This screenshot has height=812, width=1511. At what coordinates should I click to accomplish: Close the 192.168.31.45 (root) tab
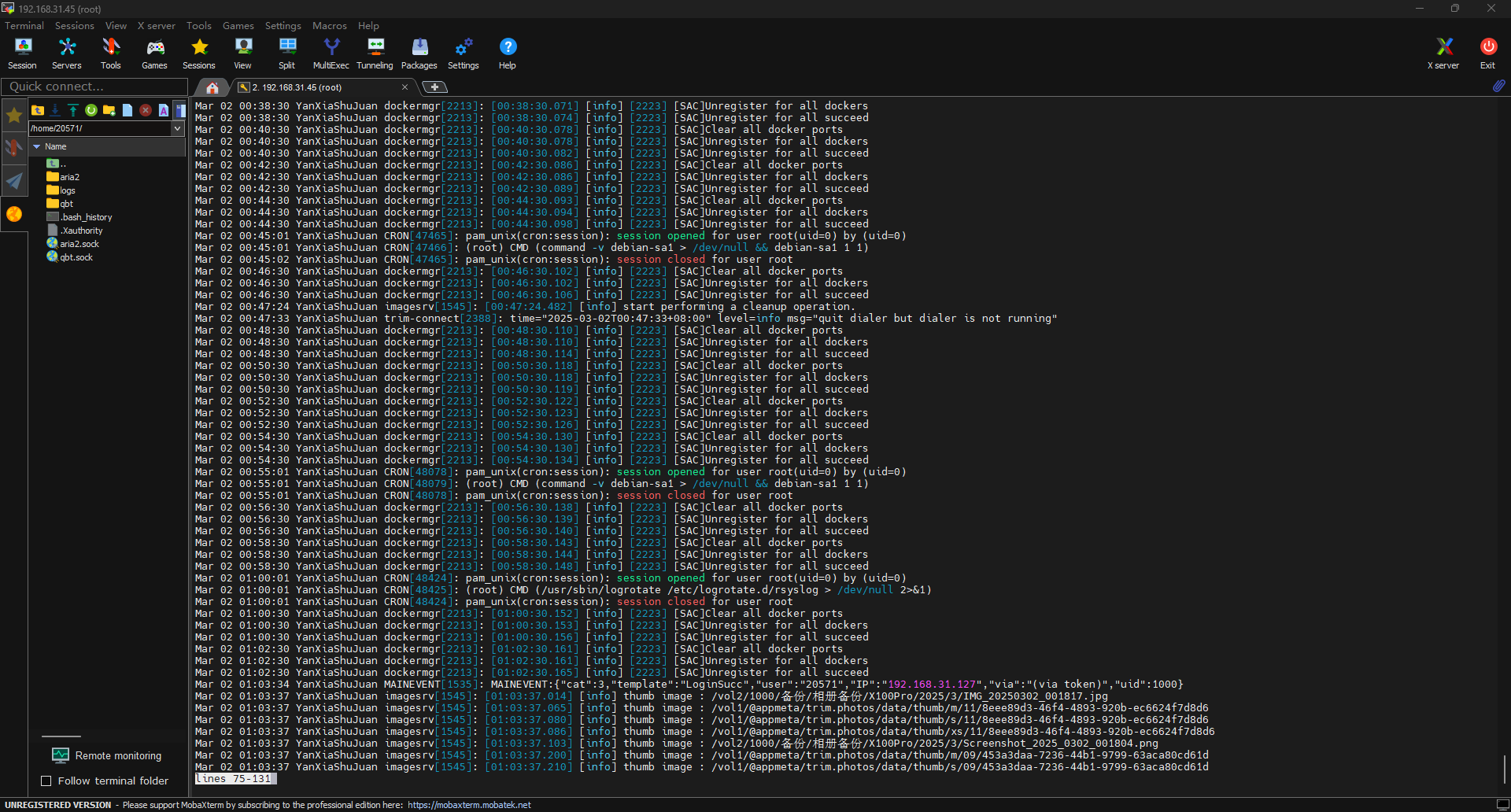coord(405,87)
